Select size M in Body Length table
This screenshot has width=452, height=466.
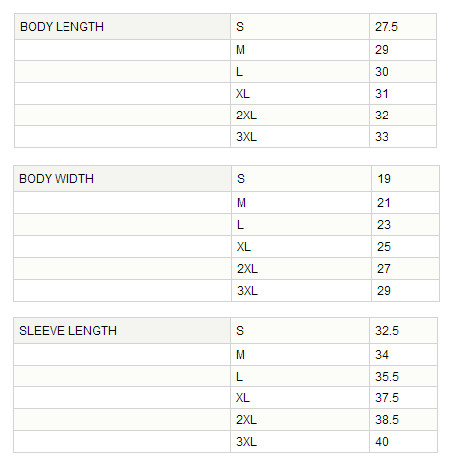[x=240, y=50]
